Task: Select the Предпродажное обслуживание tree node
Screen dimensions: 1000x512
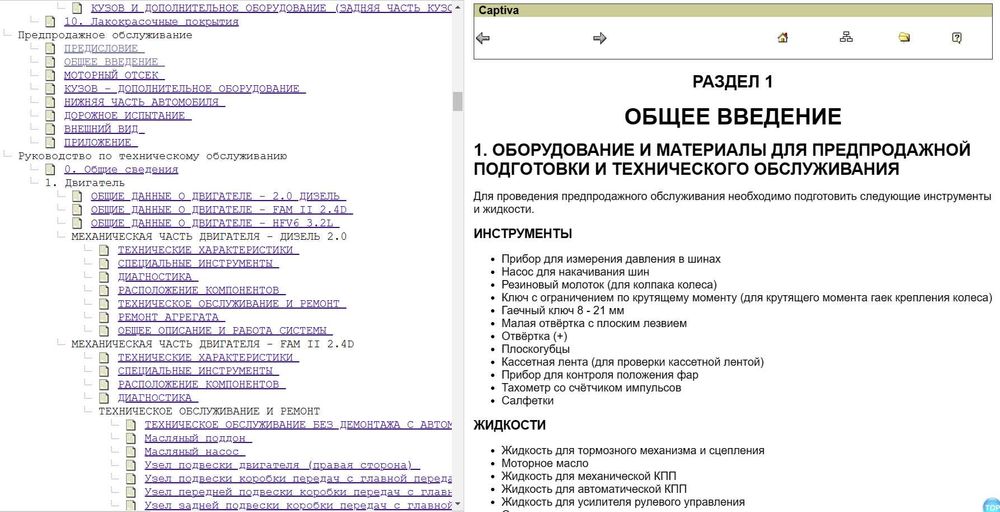Action: coord(105,35)
